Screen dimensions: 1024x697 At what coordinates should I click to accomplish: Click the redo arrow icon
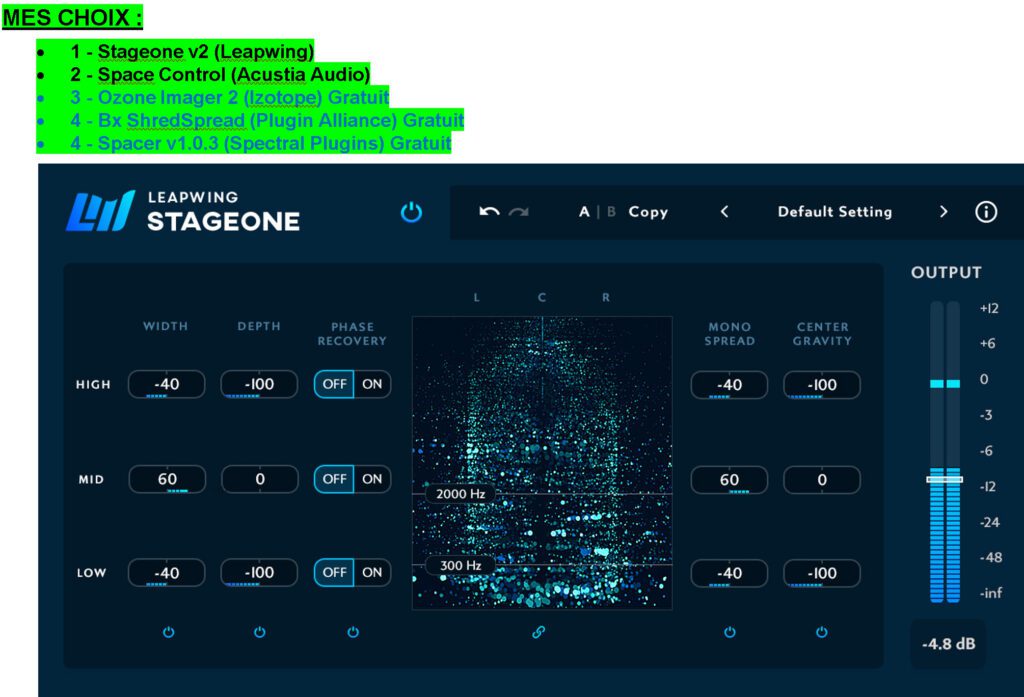click(x=518, y=212)
